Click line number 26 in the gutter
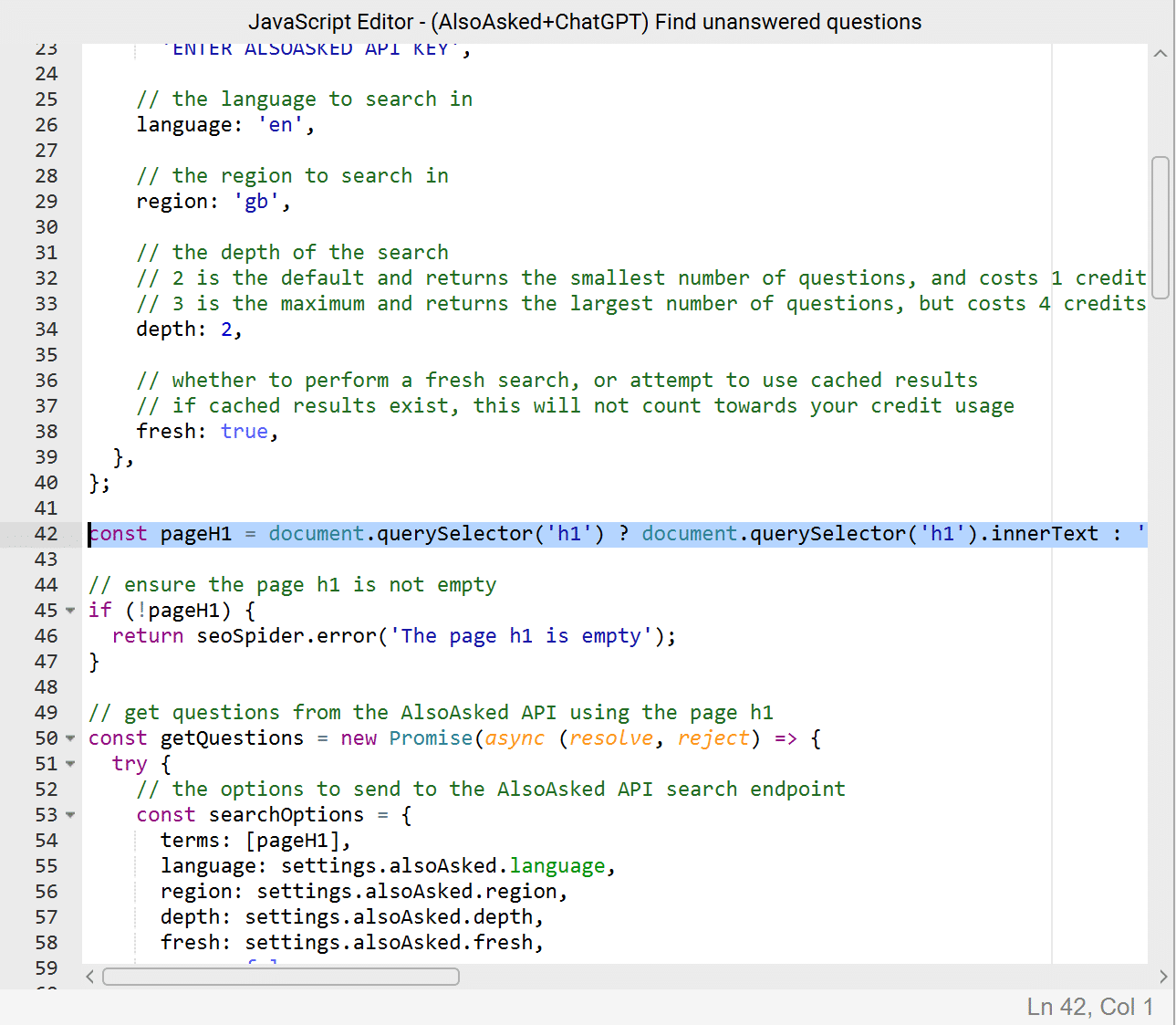Image resolution: width=1176 pixels, height=1025 pixels. click(x=47, y=125)
